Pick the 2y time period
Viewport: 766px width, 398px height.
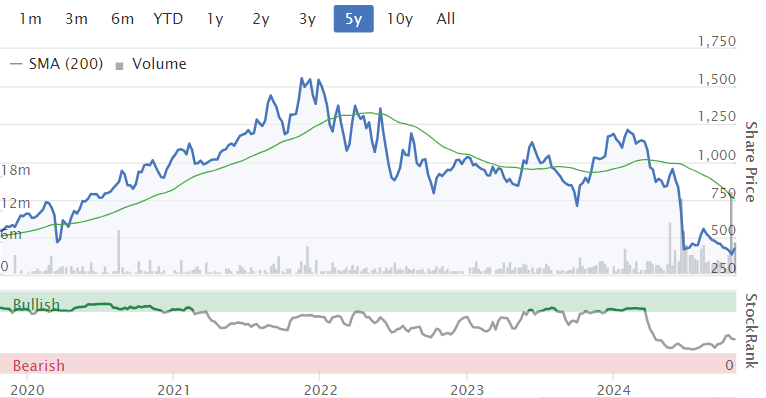coord(261,19)
